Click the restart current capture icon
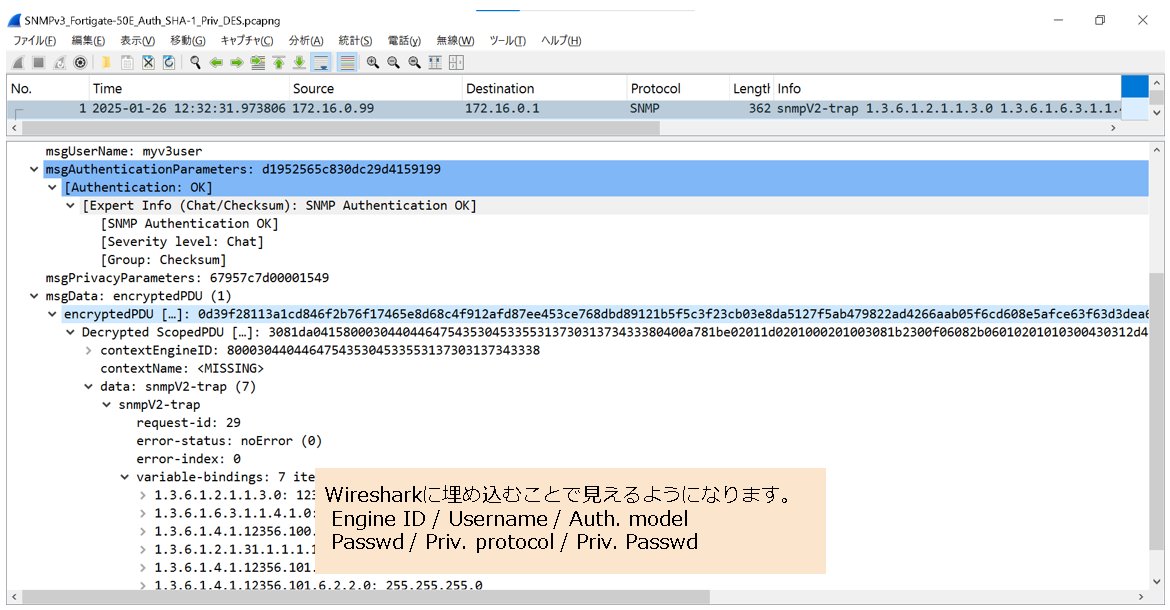This screenshot has height=610, width=1170. pyautogui.click(x=59, y=63)
